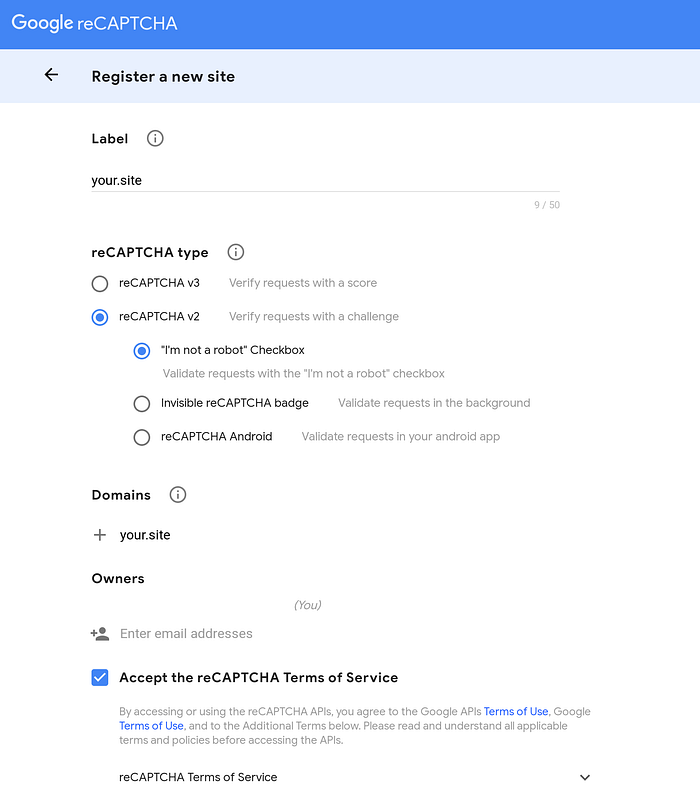Open the reCAPTCHA type info icon
The width and height of the screenshot is (700, 812).
coord(236,252)
